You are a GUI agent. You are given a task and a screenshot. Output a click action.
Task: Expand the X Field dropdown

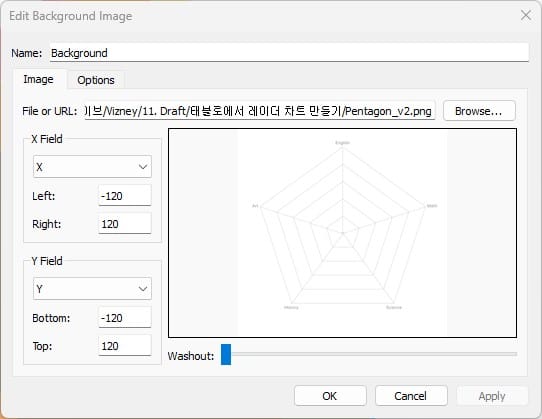tap(92, 167)
